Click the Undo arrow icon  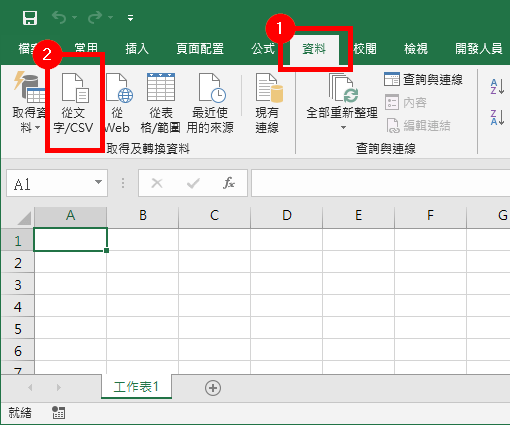(x=59, y=17)
